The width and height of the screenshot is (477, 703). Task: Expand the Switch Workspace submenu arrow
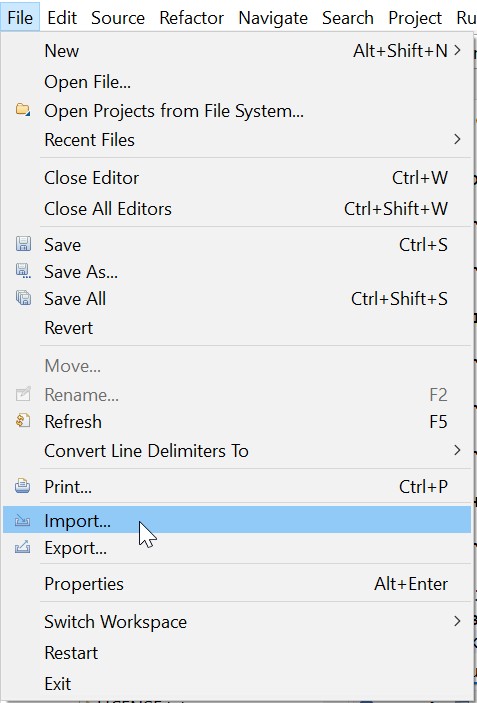coord(457,621)
